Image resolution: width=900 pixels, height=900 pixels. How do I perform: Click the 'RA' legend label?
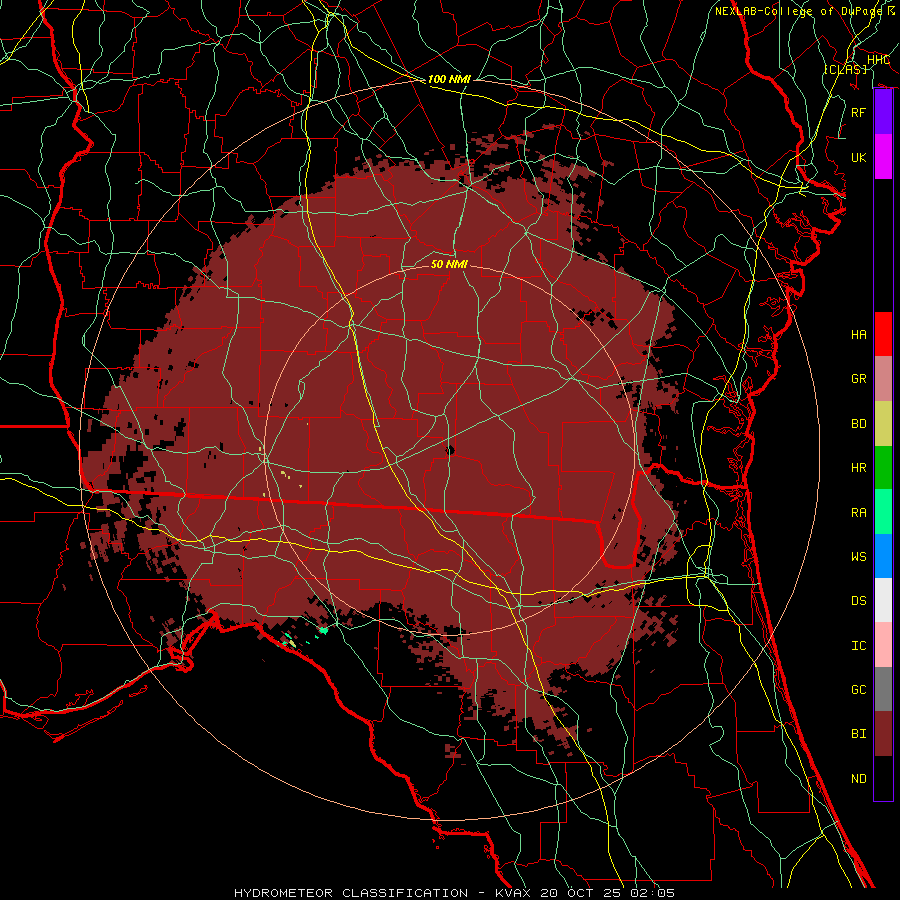tap(859, 513)
